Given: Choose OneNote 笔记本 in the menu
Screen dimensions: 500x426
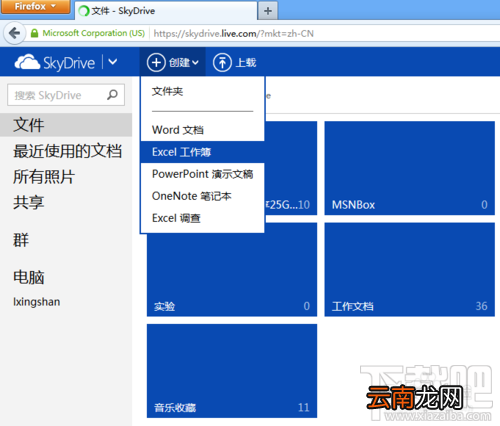Looking at the screenshot, I should click(x=203, y=196).
